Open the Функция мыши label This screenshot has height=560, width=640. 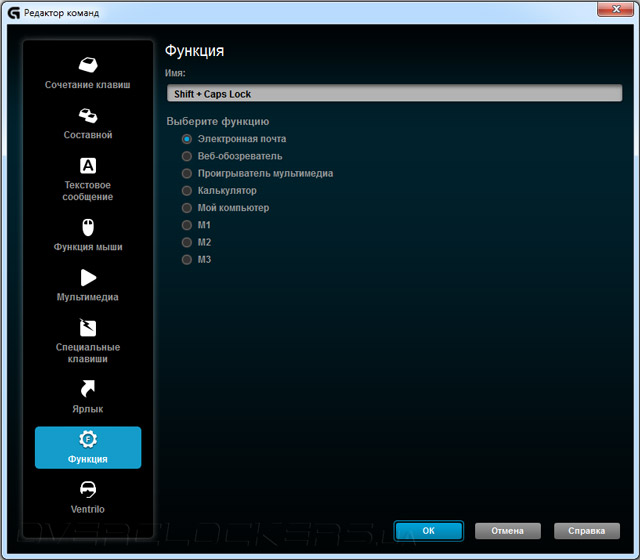click(x=88, y=247)
